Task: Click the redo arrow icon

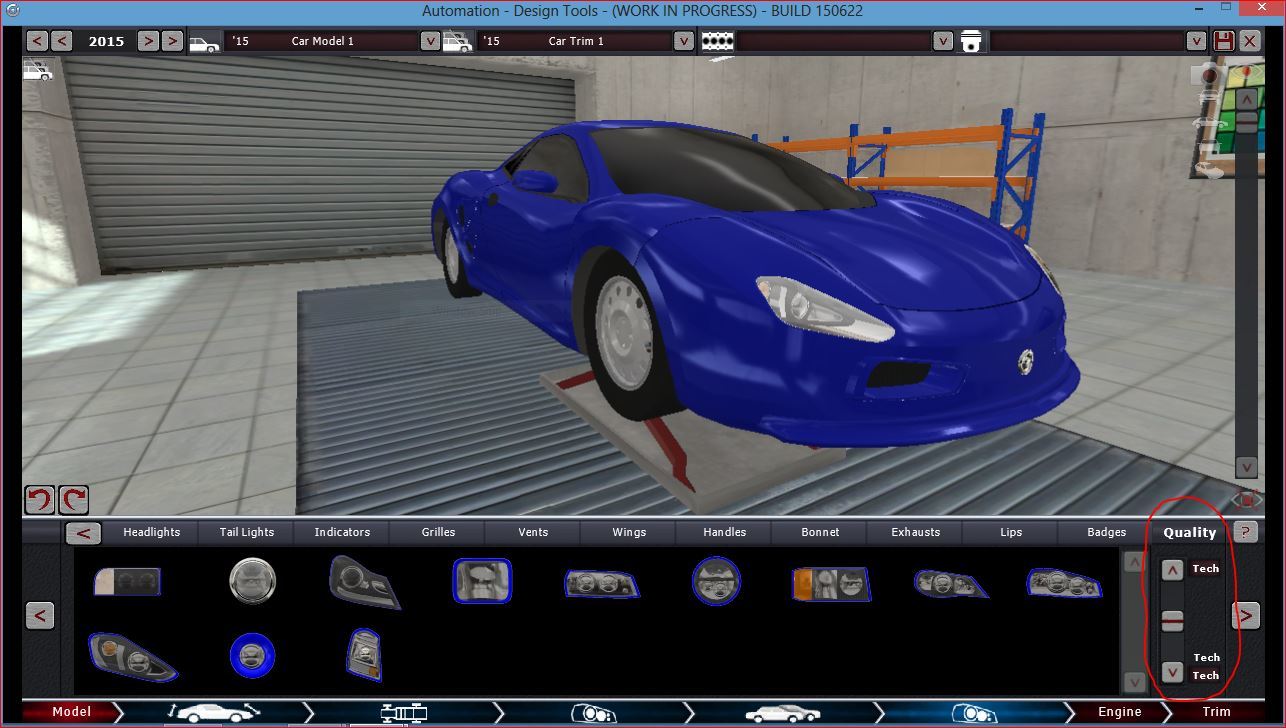Action: point(73,500)
